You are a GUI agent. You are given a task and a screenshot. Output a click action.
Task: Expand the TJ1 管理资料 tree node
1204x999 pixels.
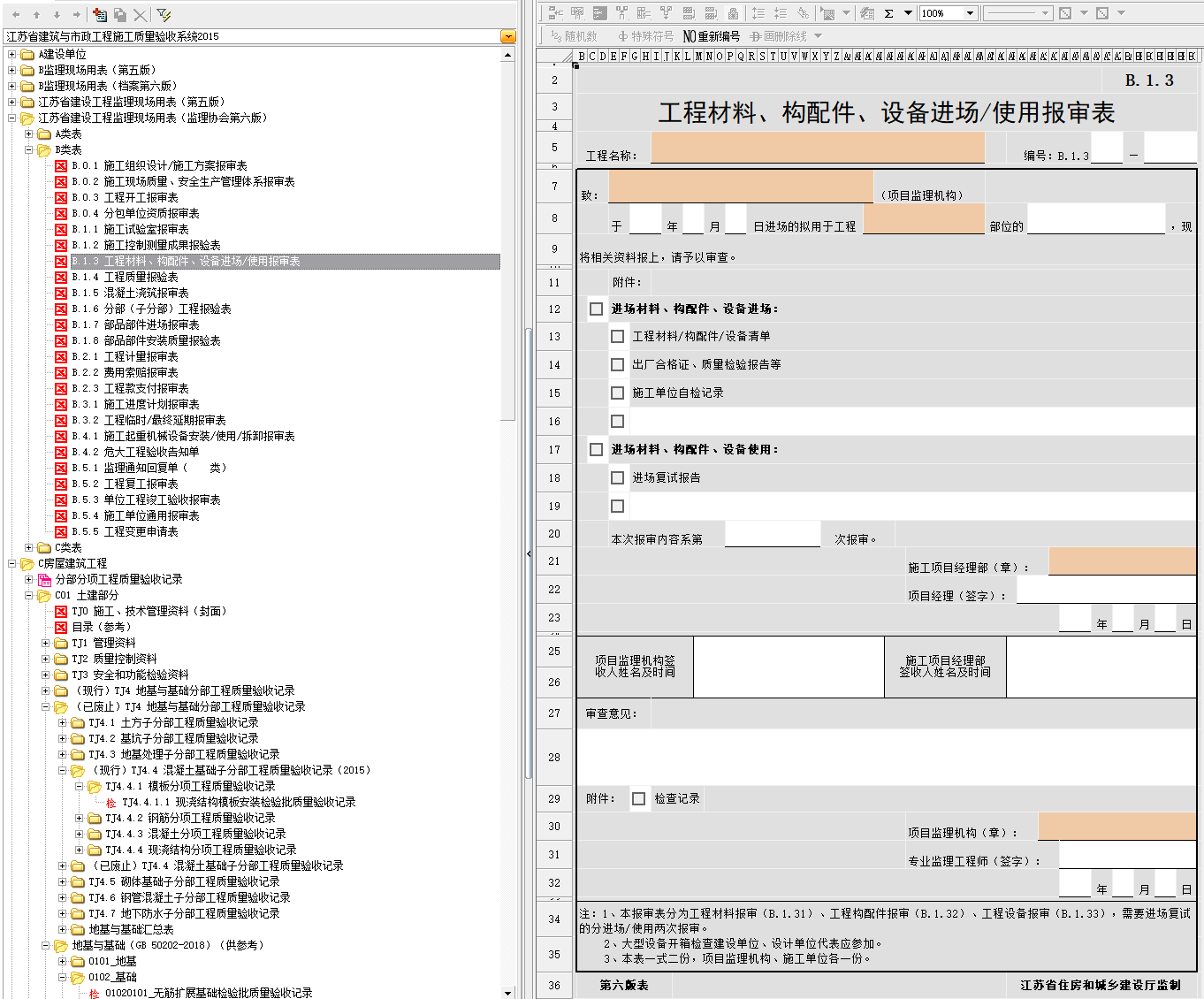pyautogui.click(x=45, y=644)
